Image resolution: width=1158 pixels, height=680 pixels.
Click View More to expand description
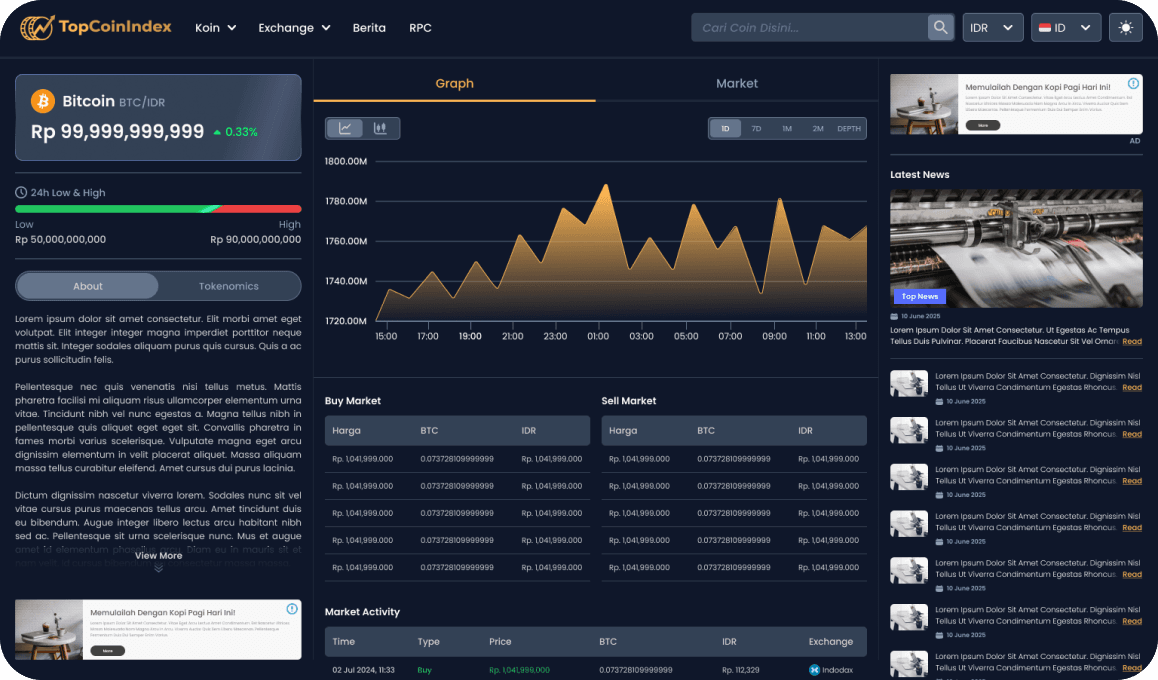pyautogui.click(x=159, y=556)
